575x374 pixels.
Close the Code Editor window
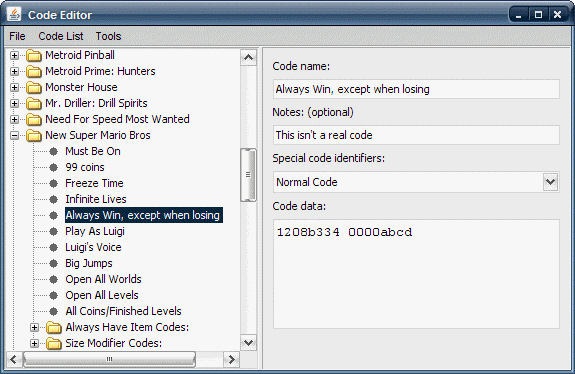click(x=557, y=15)
